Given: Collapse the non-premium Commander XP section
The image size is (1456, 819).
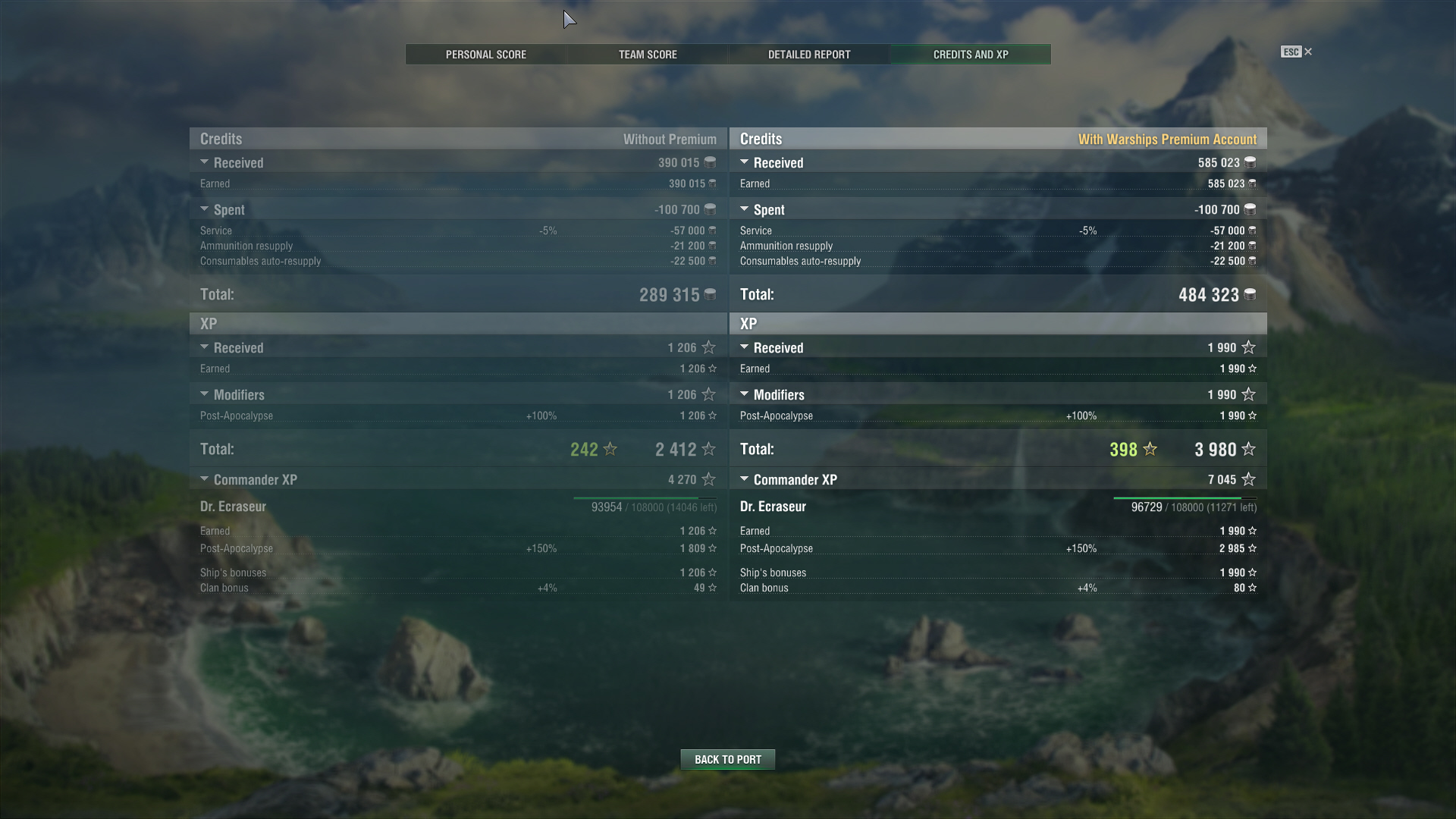Looking at the screenshot, I should 204,479.
